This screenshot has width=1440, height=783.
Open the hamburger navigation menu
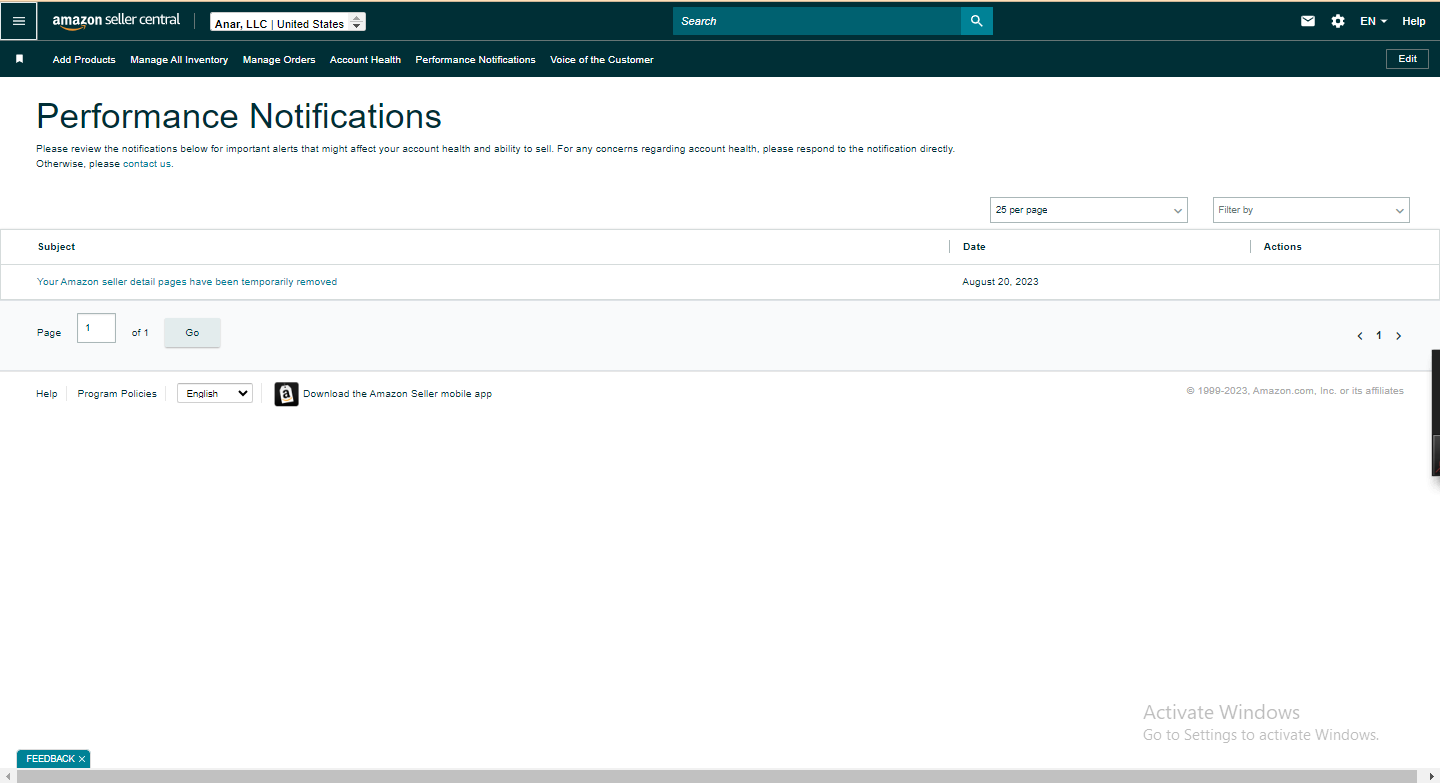[x=19, y=21]
